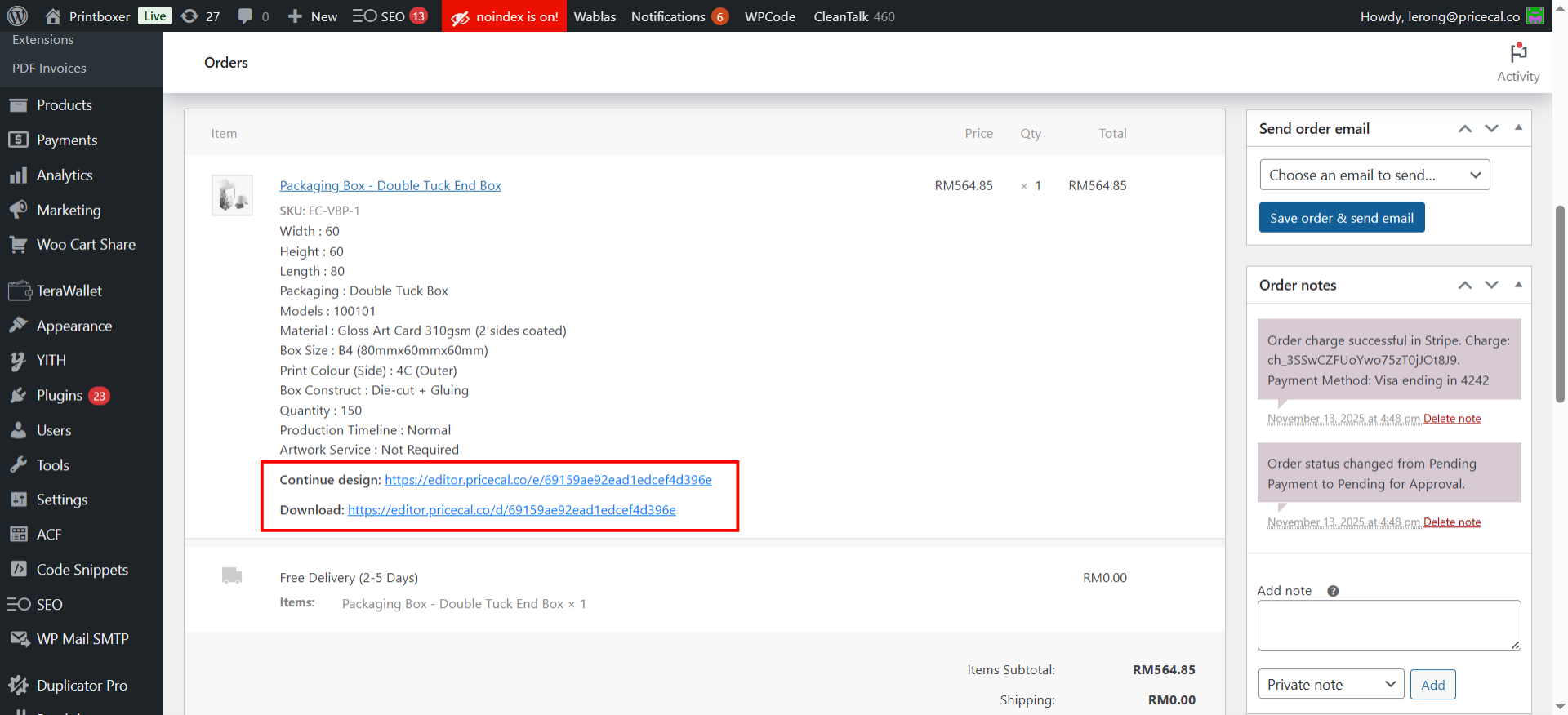
Task: Click Save order & send email
Action: click(x=1341, y=218)
